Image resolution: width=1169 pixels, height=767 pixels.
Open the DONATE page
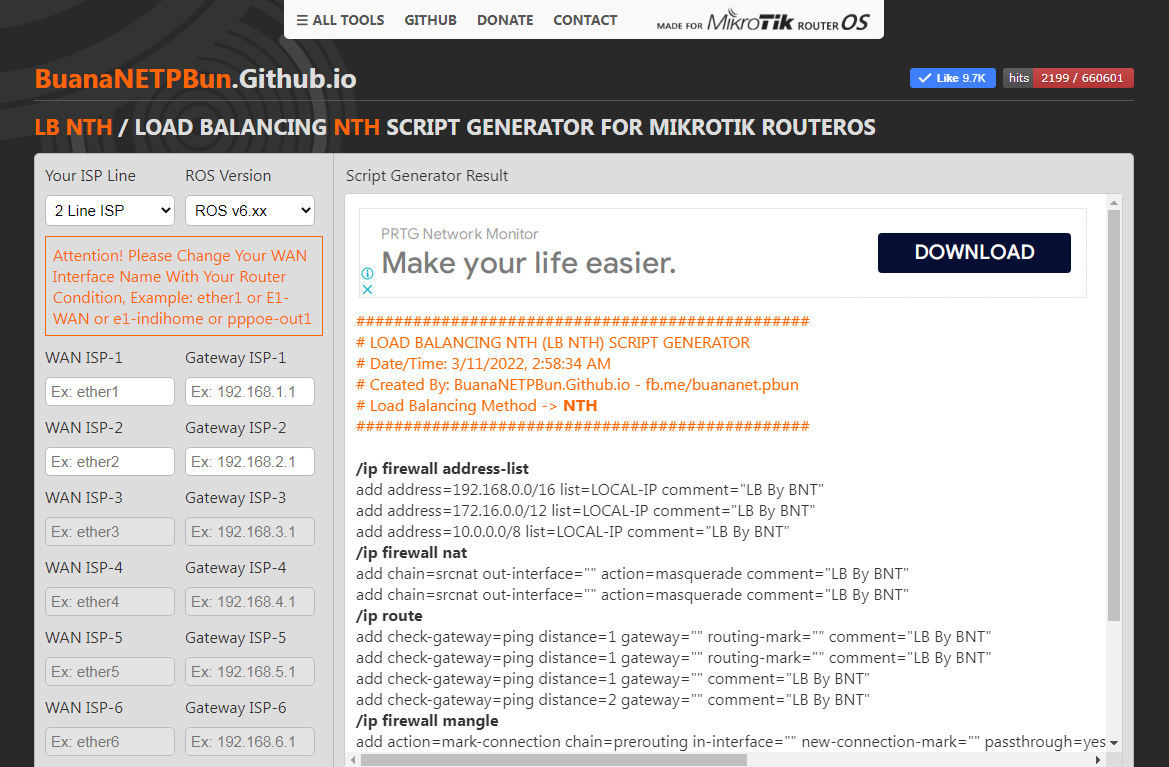click(505, 19)
